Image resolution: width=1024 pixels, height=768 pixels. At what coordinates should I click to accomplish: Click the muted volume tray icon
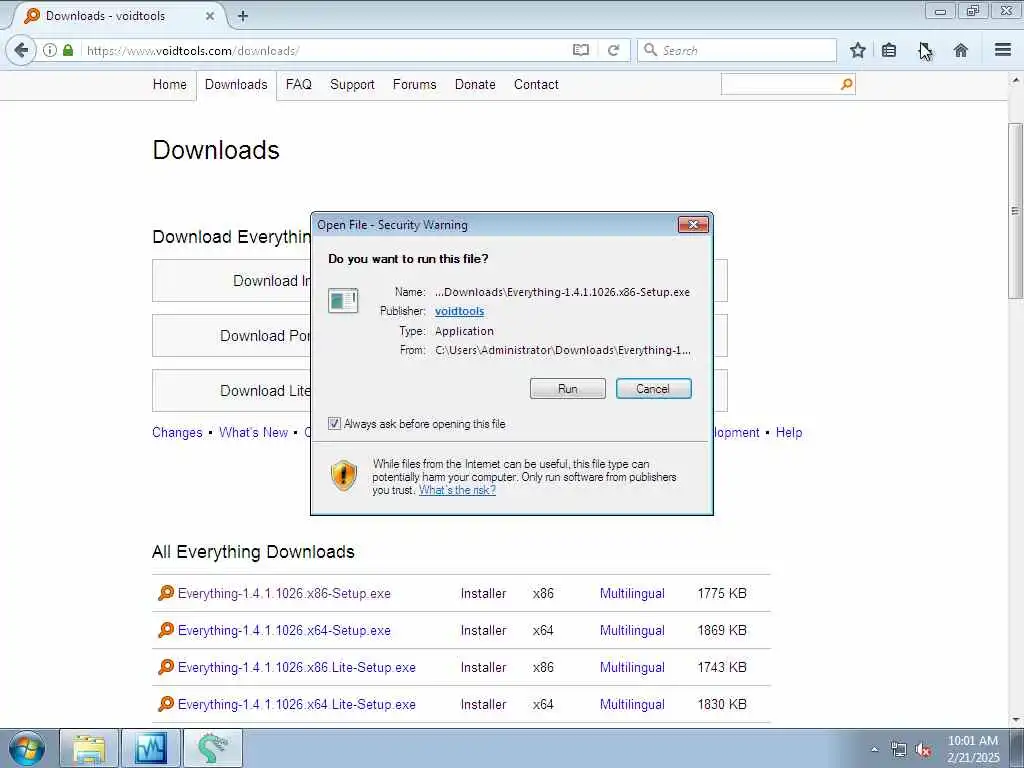923,750
